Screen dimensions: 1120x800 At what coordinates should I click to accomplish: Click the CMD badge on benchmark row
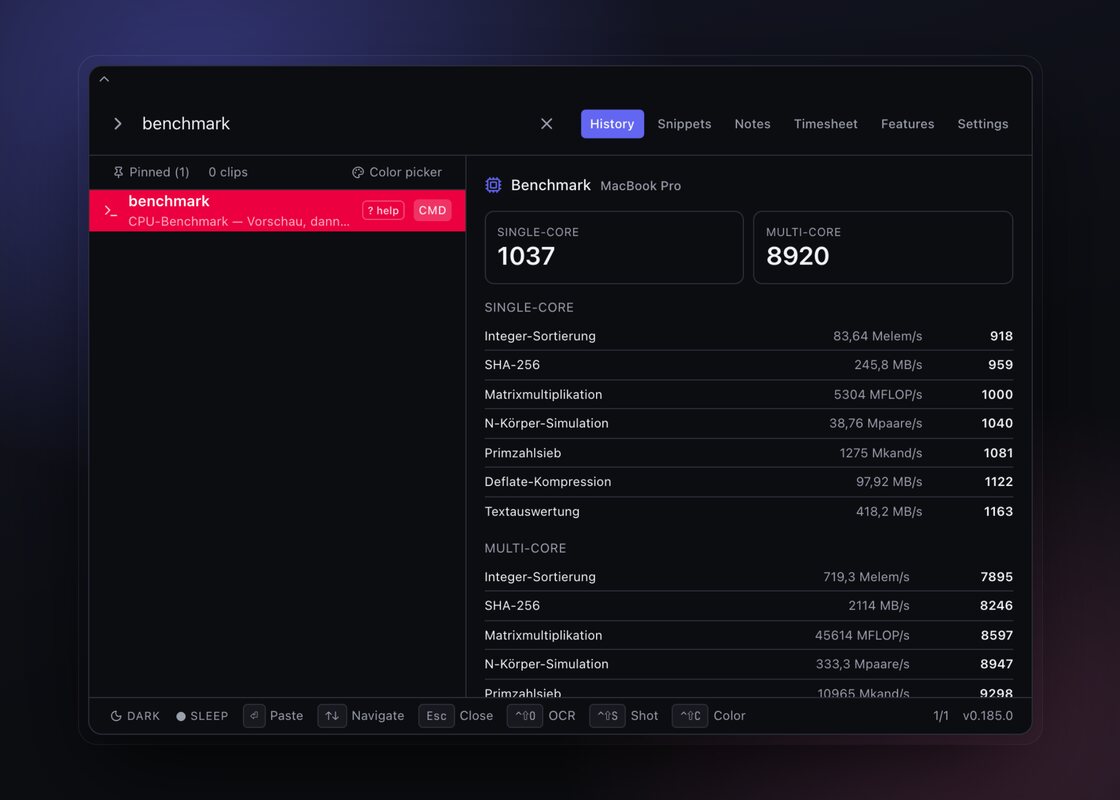pyautogui.click(x=432, y=210)
